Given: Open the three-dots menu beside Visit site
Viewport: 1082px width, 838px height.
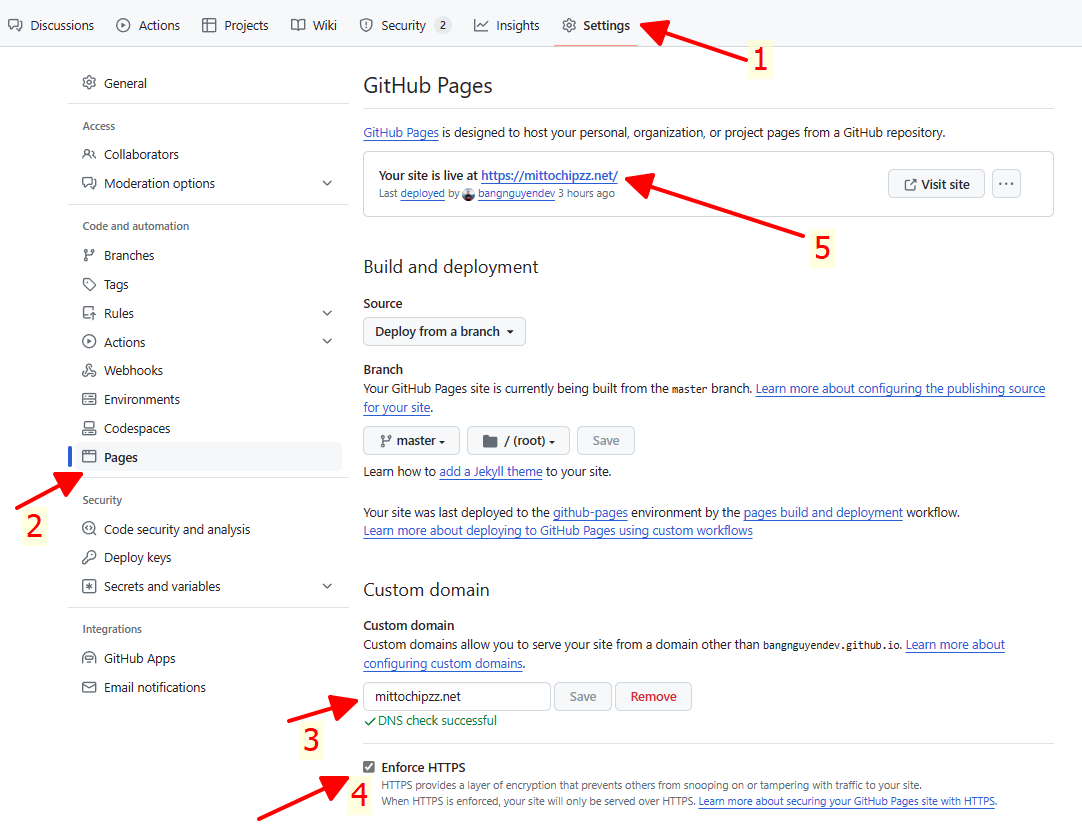Looking at the screenshot, I should pyautogui.click(x=1006, y=184).
